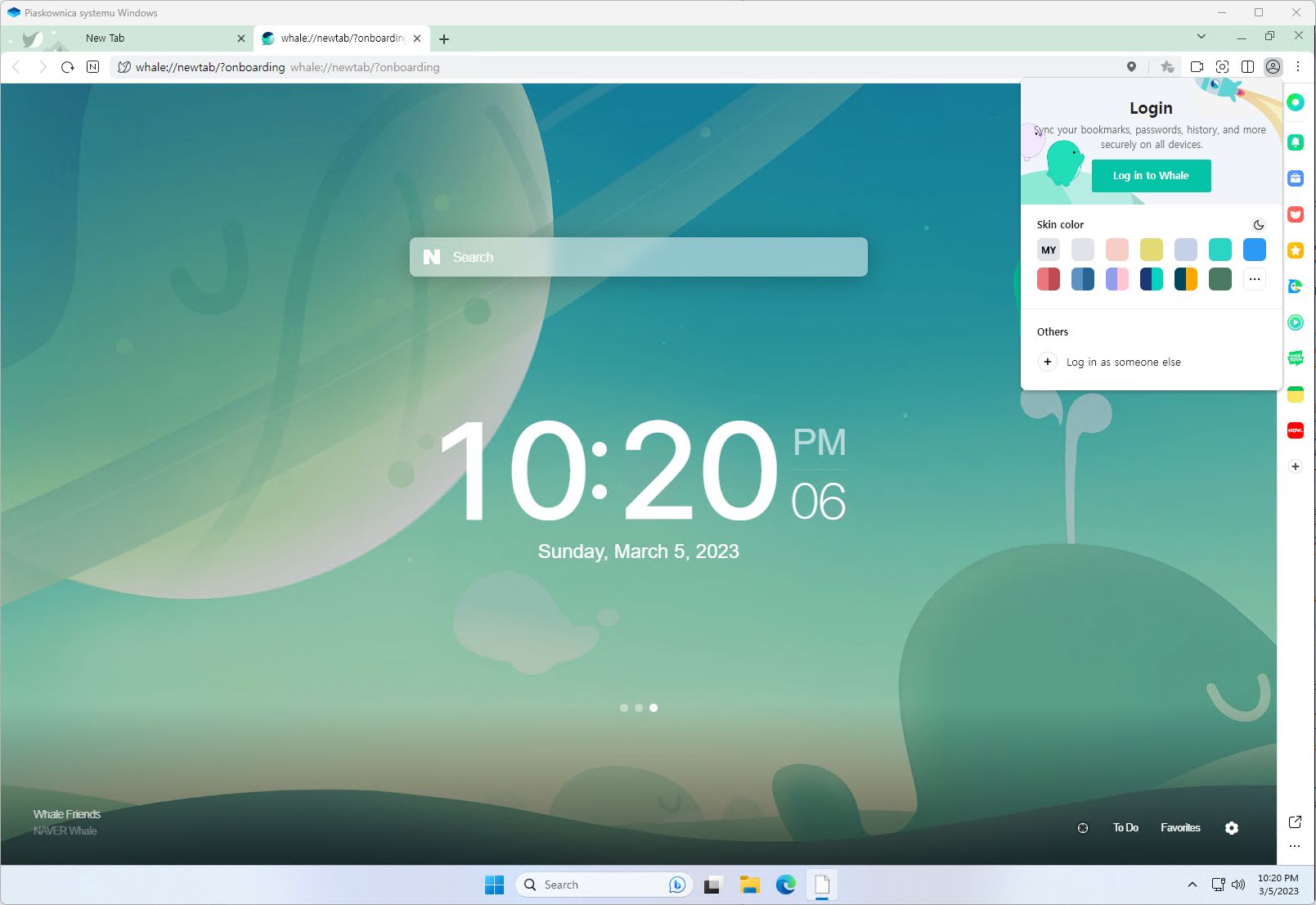This screenshot has height=905, width=1316.
Task: Go forward using the forward arrow
Action: point(43,67)
